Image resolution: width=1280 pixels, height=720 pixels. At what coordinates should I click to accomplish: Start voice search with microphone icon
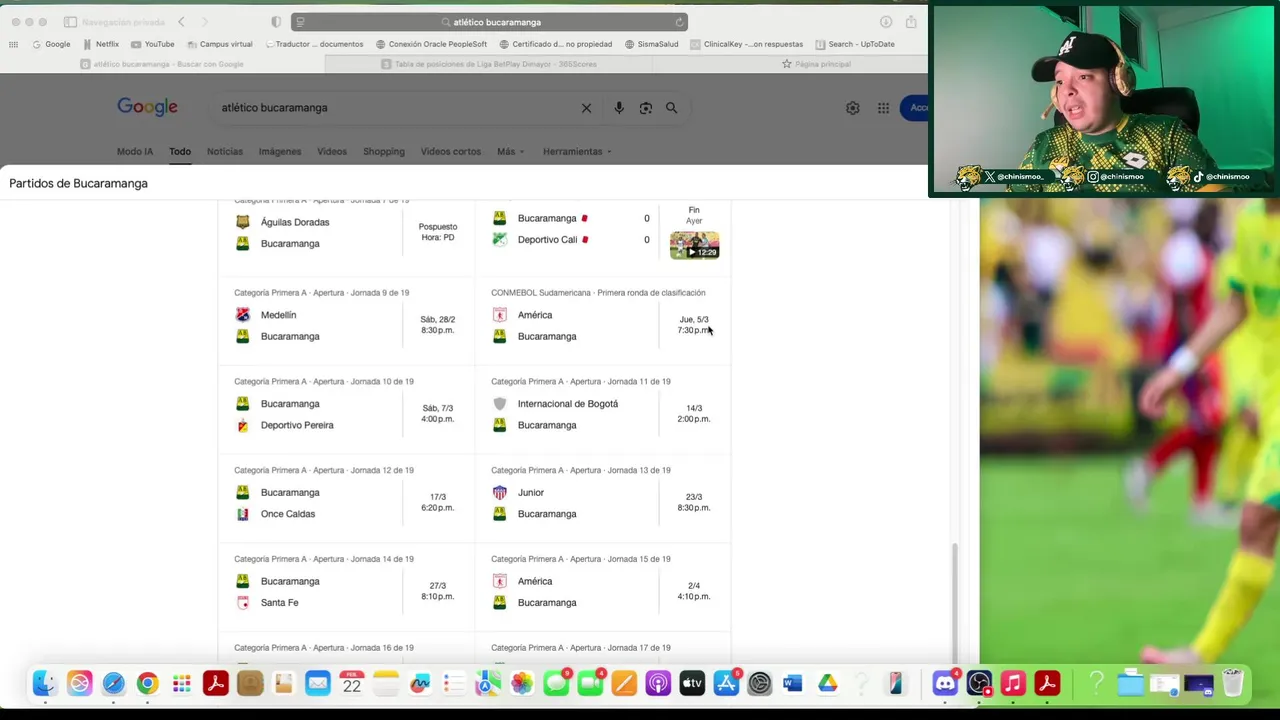tap(619, 108)
